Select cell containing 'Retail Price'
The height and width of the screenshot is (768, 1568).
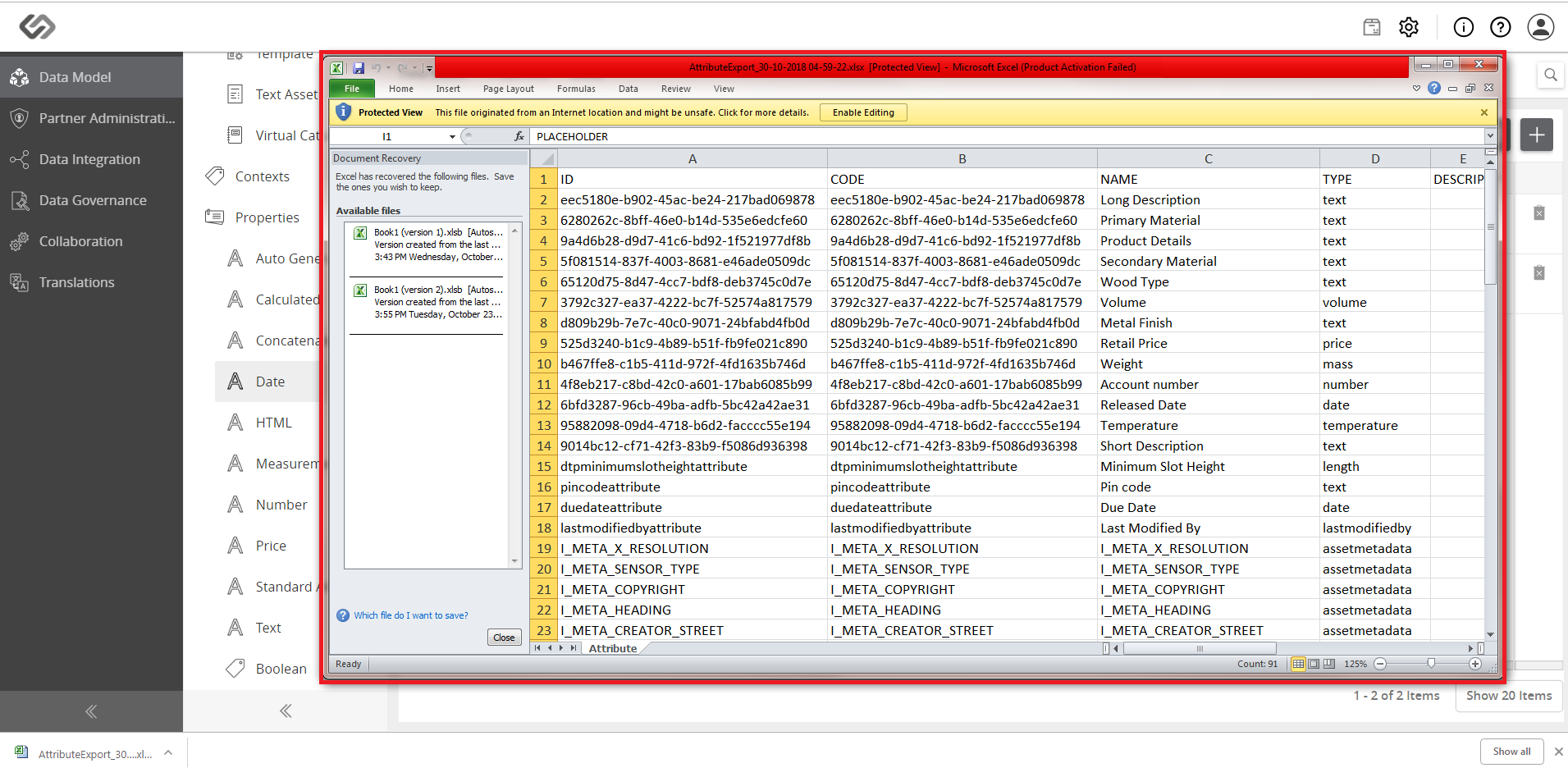tap(1208, 343)
